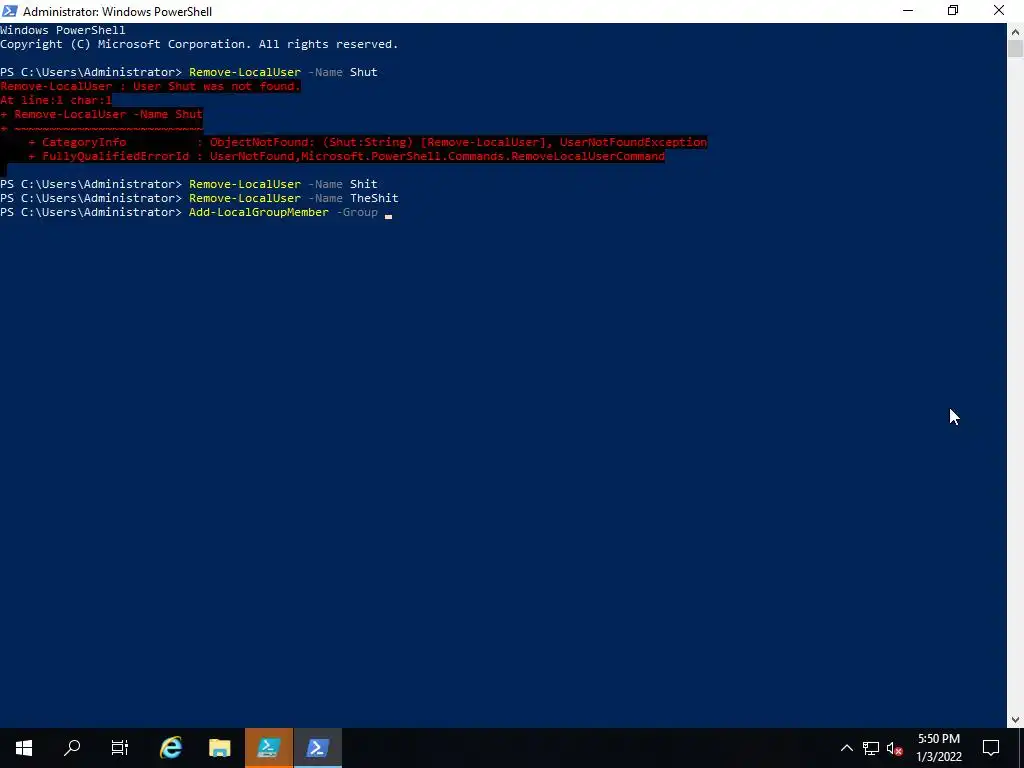
Task: Open the Windows Start menu
Action: pyautogui.click(x=24, y=748)
